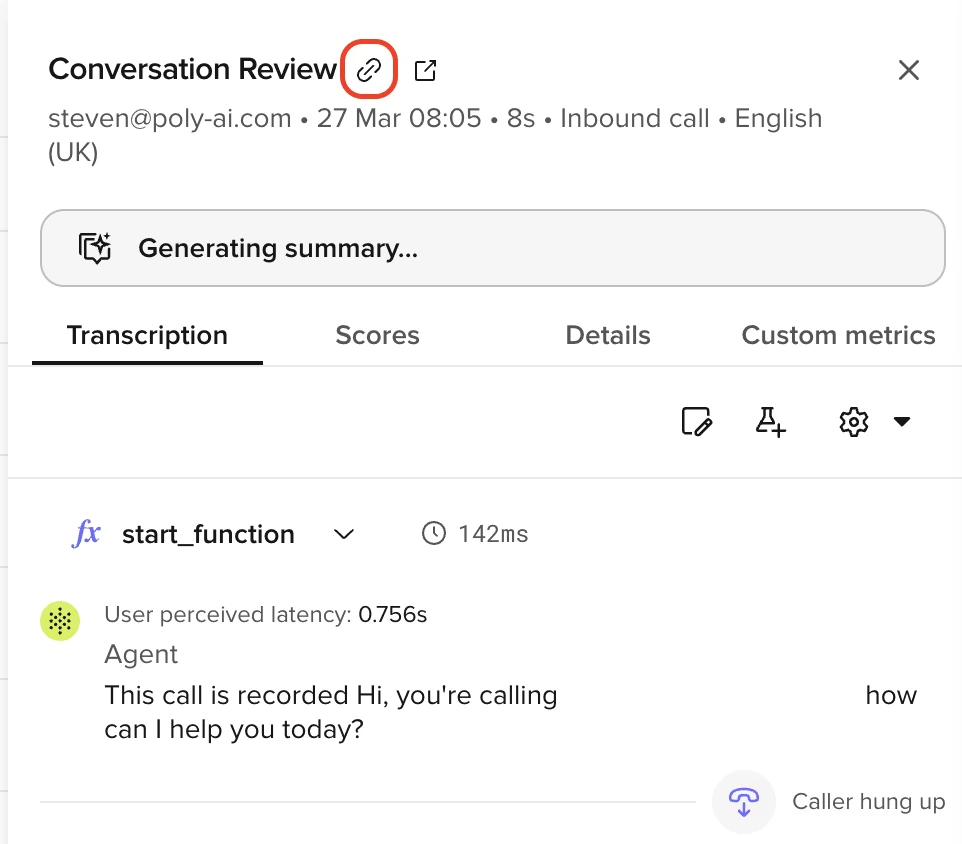The width and height of the screenshot is (962, 844).
Task: Select the start_function label
Action: pyautogui.click(x=209, y=534)
